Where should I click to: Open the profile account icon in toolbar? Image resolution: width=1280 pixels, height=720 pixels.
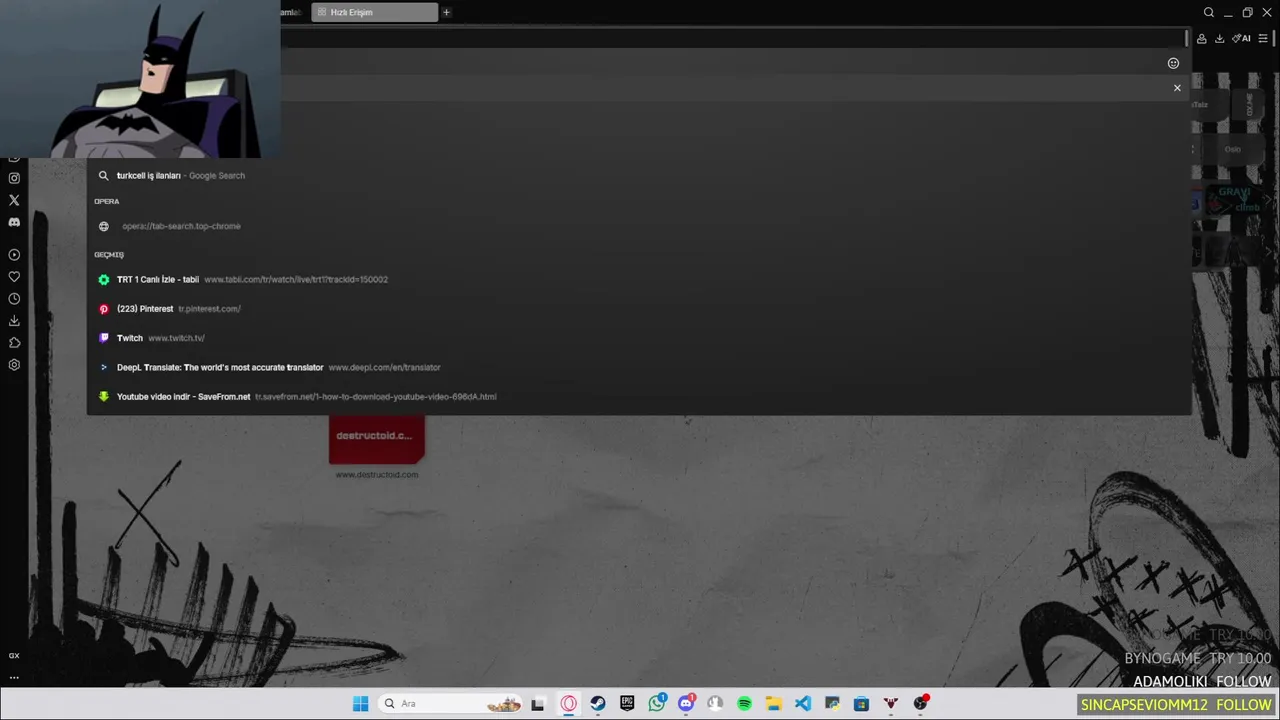tap(1202, 39)
